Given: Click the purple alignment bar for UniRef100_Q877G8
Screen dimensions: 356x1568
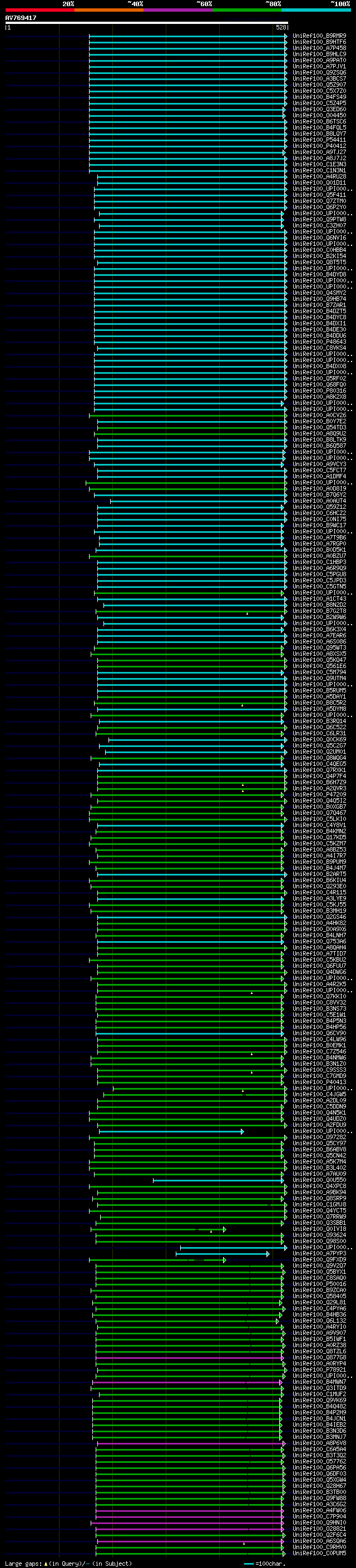Looking at the screenshot, I should click(x=190, y=1357).
